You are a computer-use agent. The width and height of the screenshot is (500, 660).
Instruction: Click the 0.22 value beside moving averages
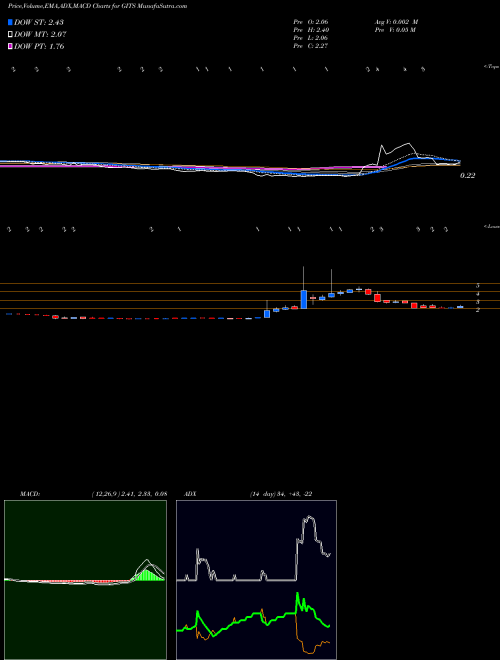point(467,176)
